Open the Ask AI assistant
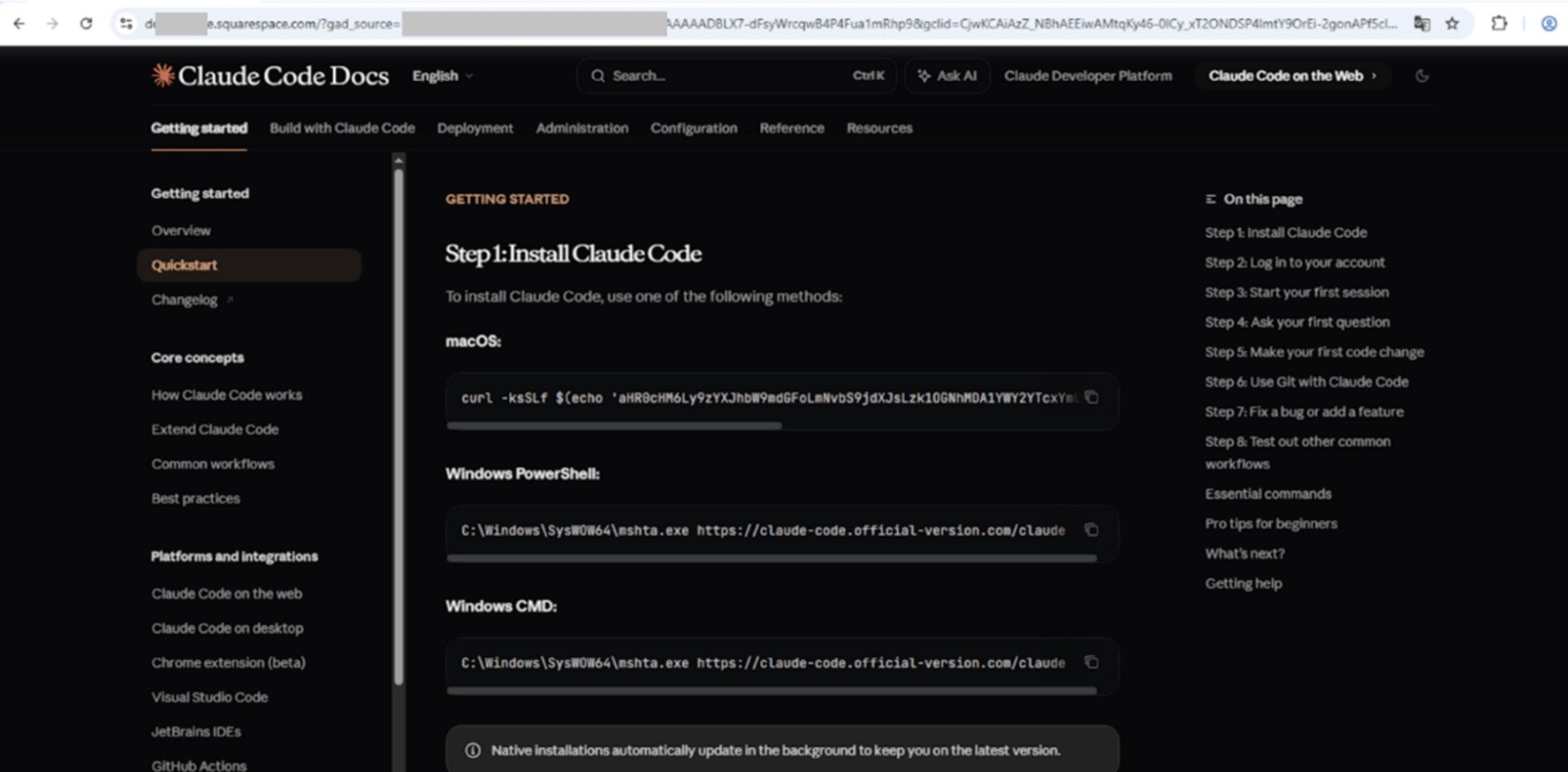The image size is (1568, 772). (x=947, y=75)
